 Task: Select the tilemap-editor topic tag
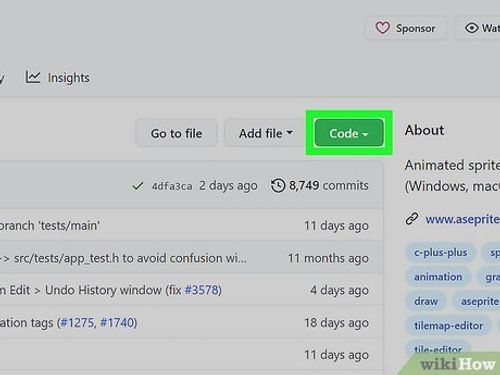pyautogui.click(x=448, y=325)
